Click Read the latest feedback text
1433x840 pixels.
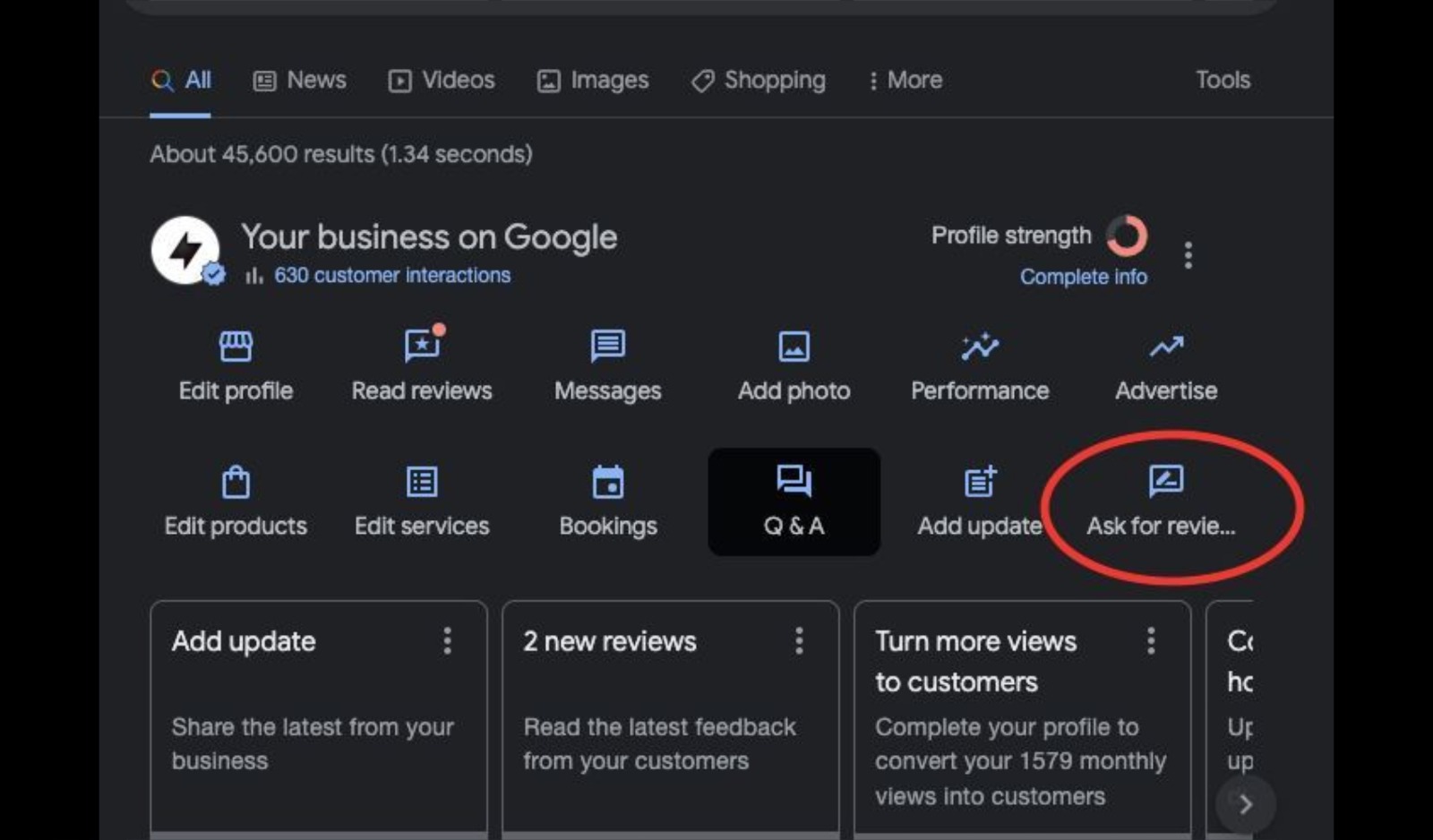tap(659, 743)
